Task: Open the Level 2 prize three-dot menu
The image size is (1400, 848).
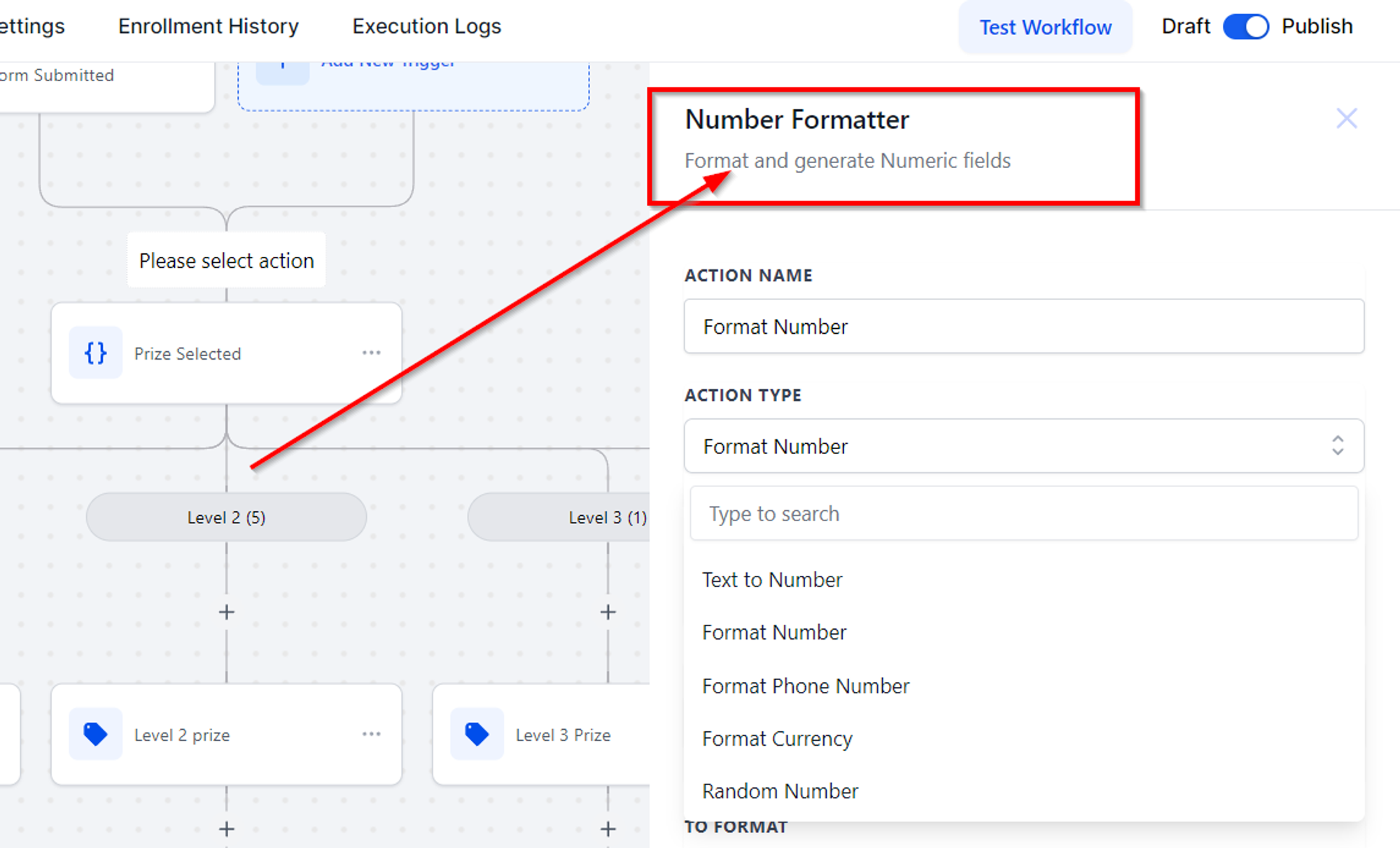Action: [372, 734]
